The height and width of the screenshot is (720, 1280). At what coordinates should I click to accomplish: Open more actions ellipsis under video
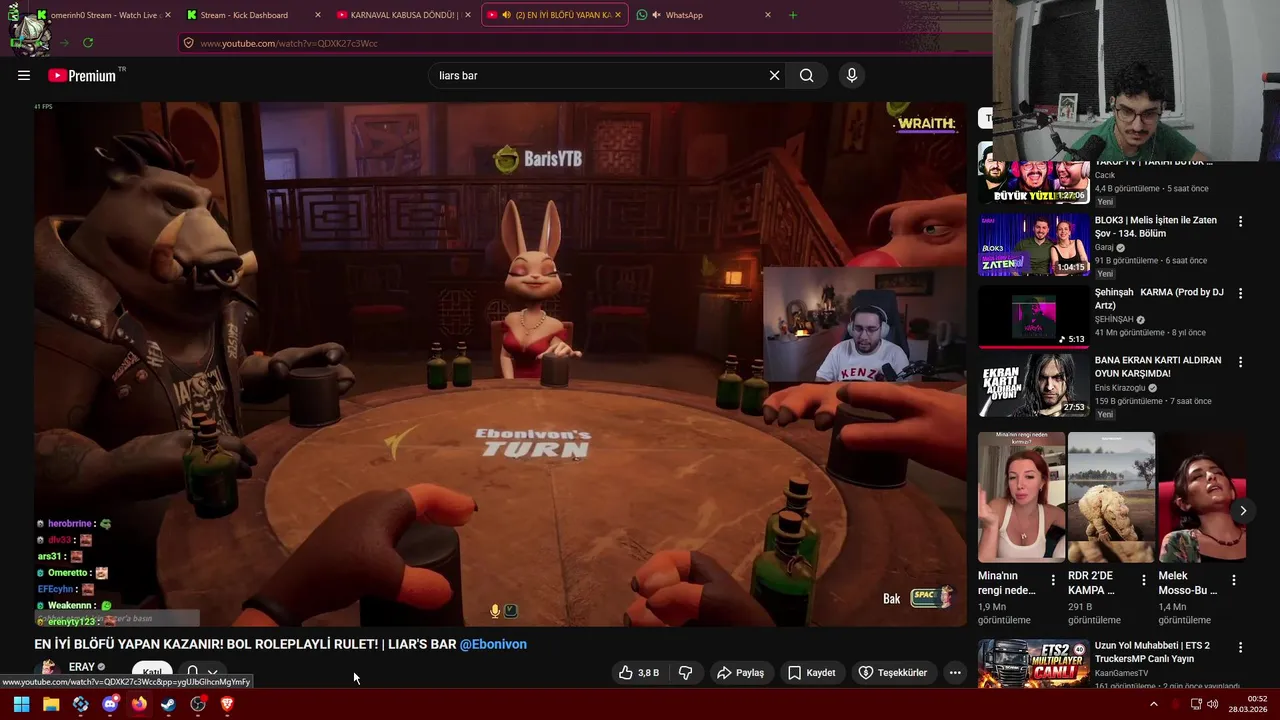pos(955,673)
